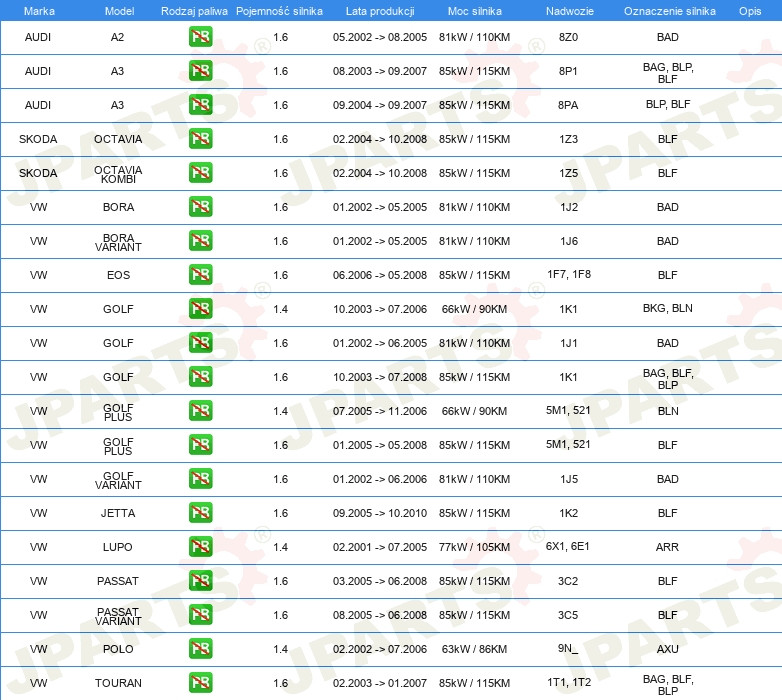Click the fuel icon in the VW EOS row

(x=200, y=275)
